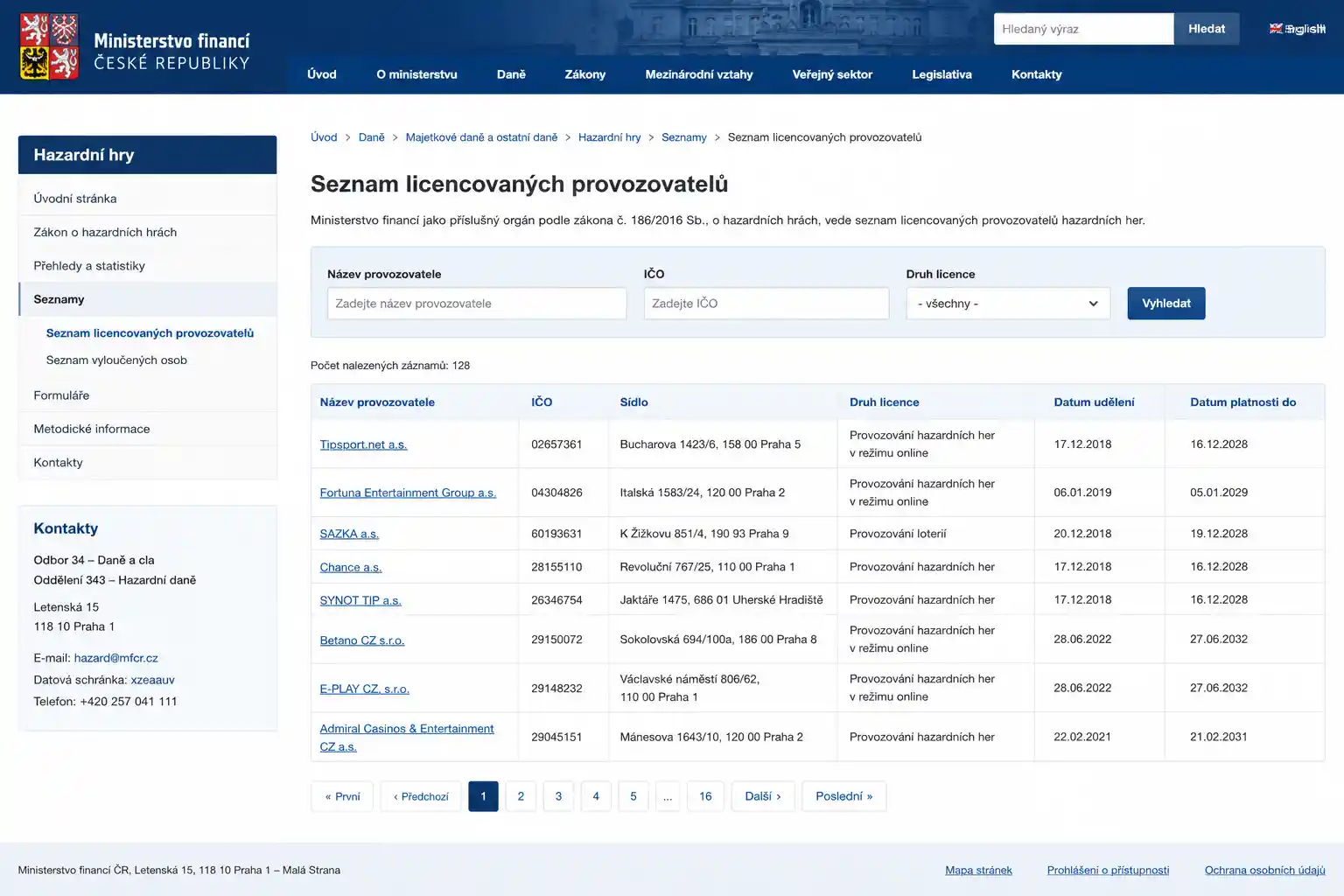Sort by Druh licence column header
The height and width of the screenshot is (896, 1344).
pos(885,402)
